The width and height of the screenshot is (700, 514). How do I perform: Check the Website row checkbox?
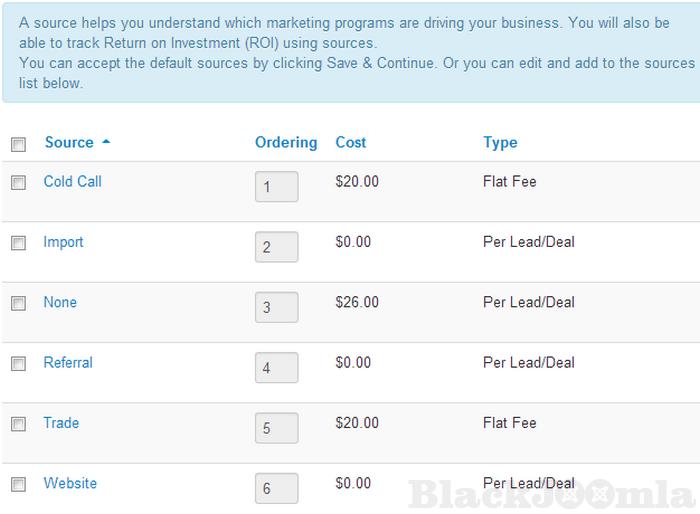(x=18, y=485)
